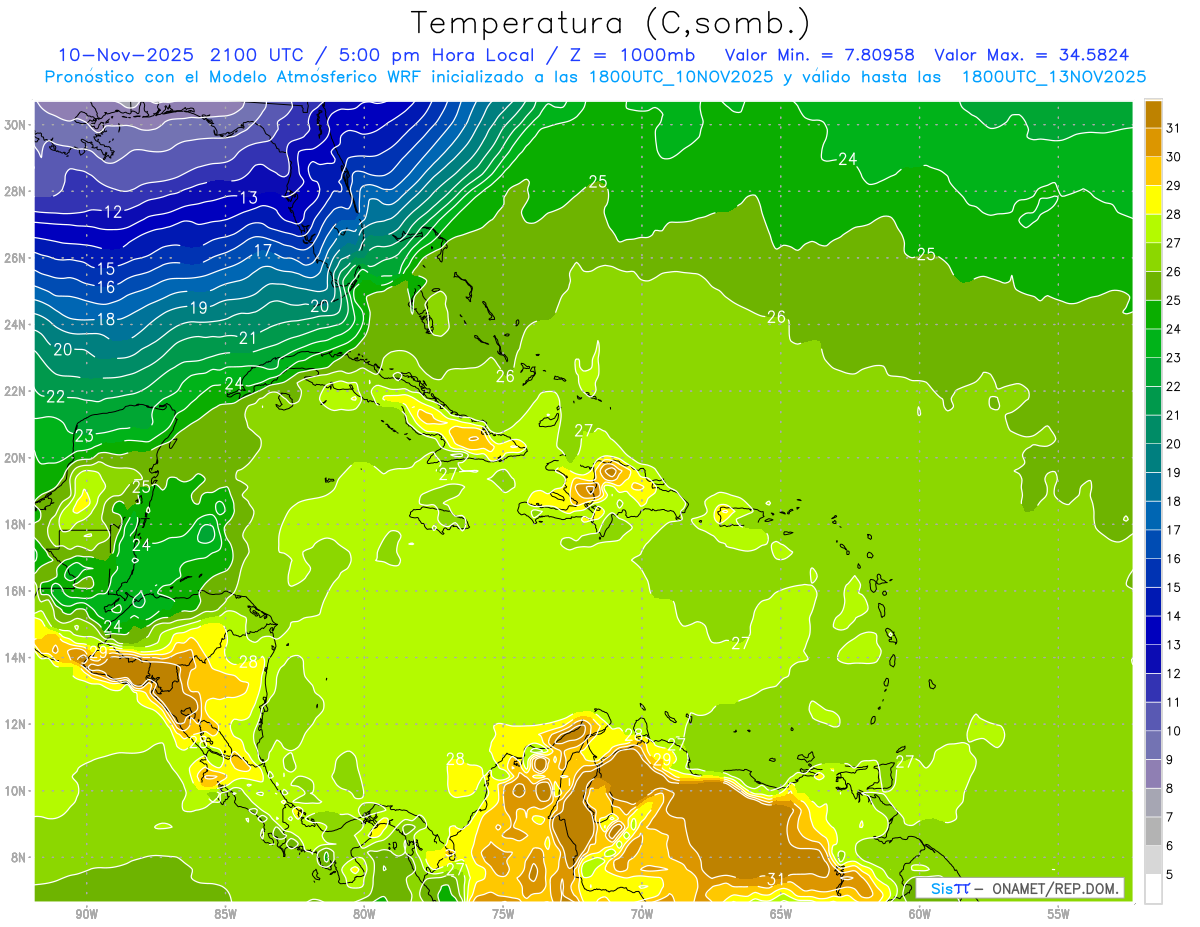
Task: Click the 24N latitude axis label
Action: pyautogui.click(x=17, y=325)
